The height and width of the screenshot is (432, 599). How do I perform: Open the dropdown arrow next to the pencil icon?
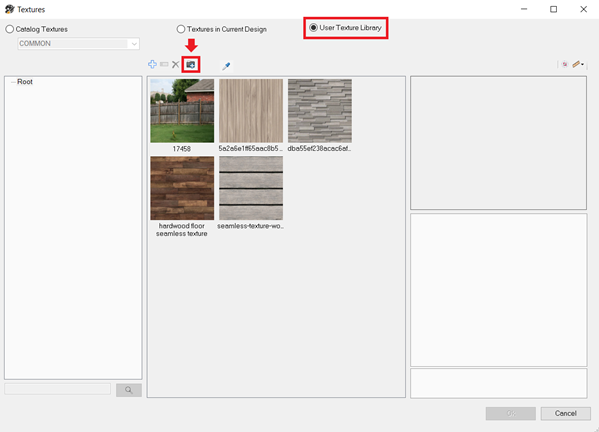click(x=583, y=64)
